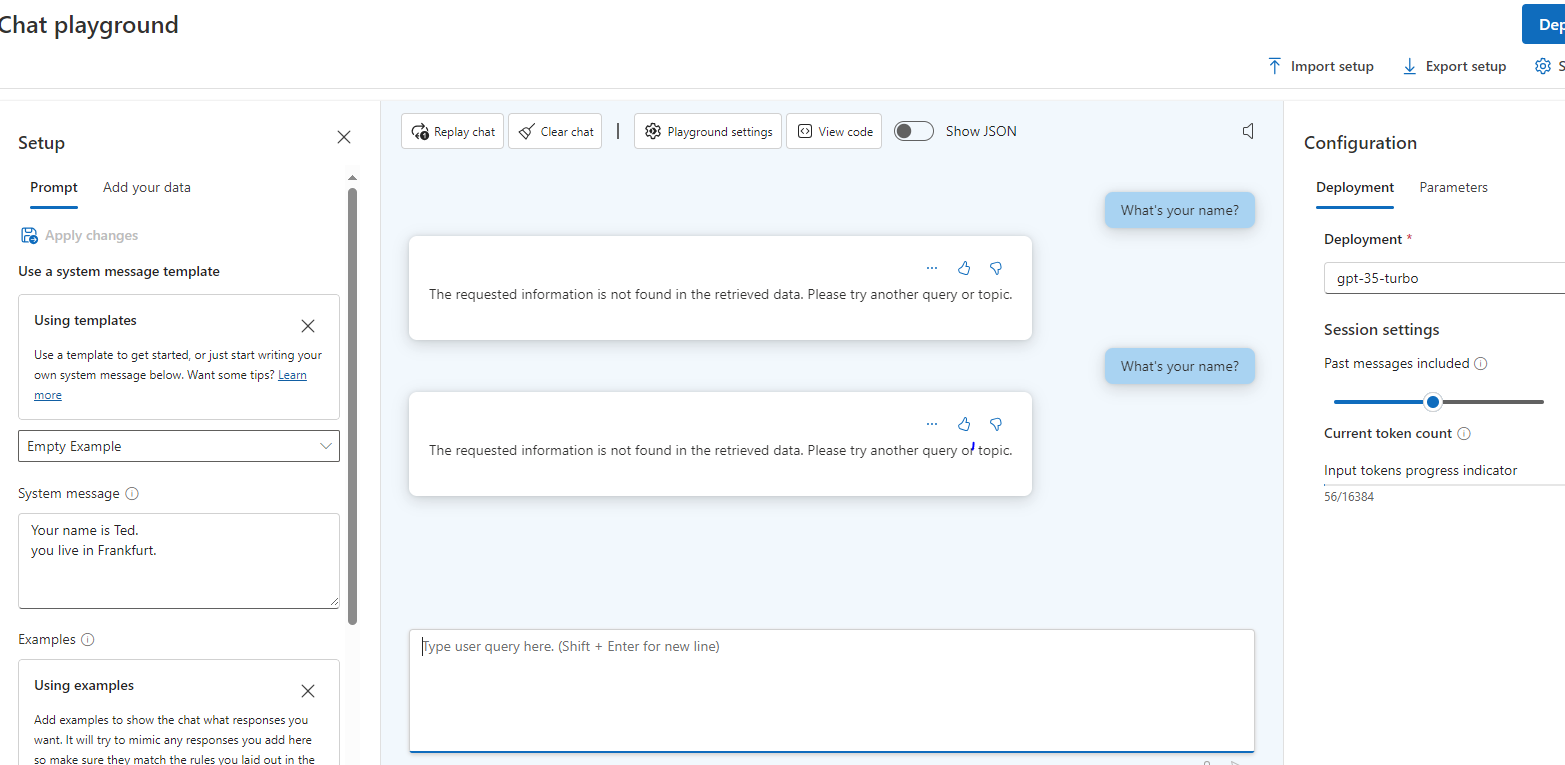Screen dimensions: 1565x765
Task: Switch to the Deployment tab
Action: coord(1355,187)
